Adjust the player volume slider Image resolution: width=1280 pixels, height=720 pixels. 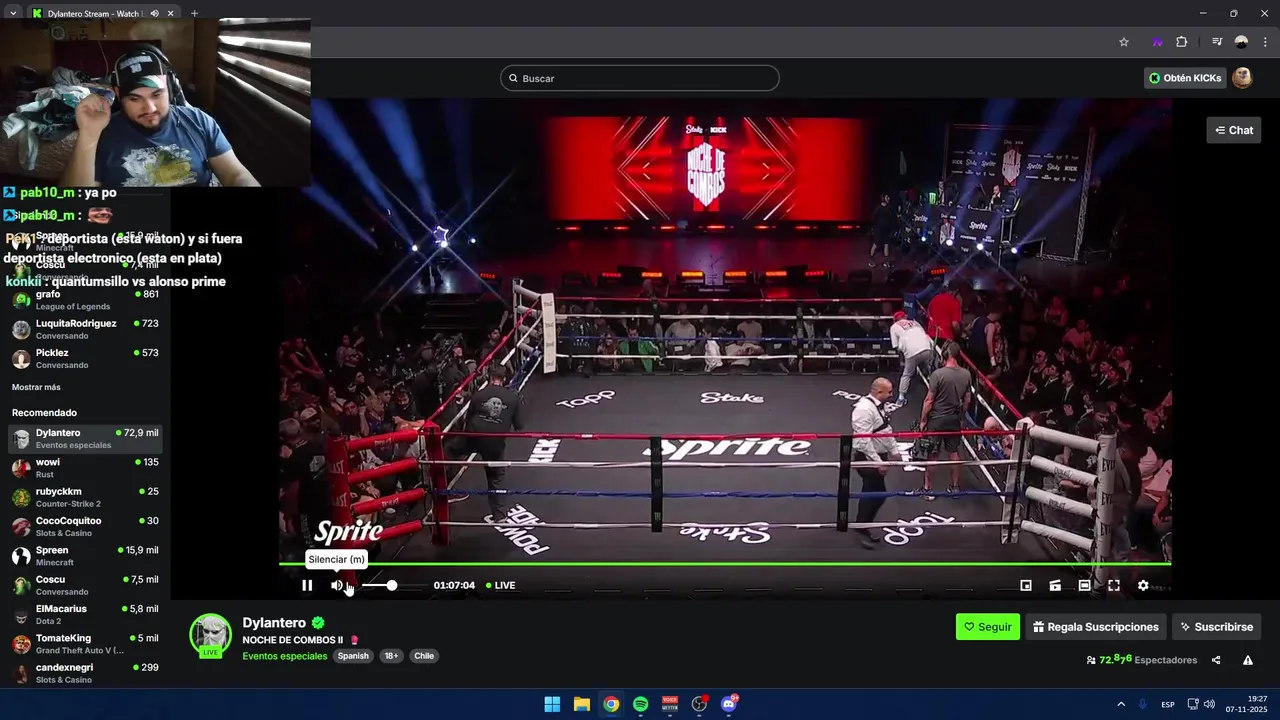(x=392, y=585)
